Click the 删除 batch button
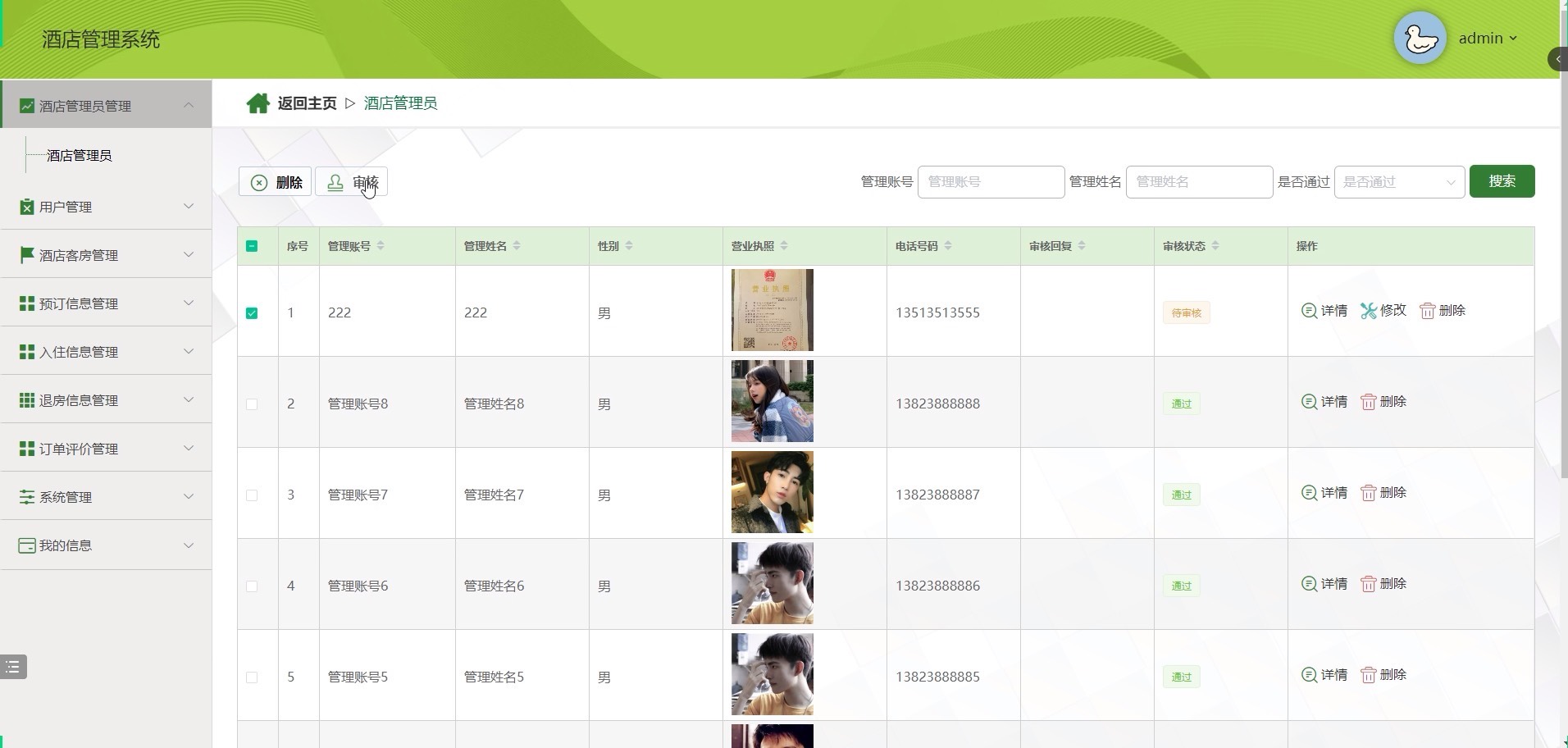The image size is (1568, 748). click(275, 182)
